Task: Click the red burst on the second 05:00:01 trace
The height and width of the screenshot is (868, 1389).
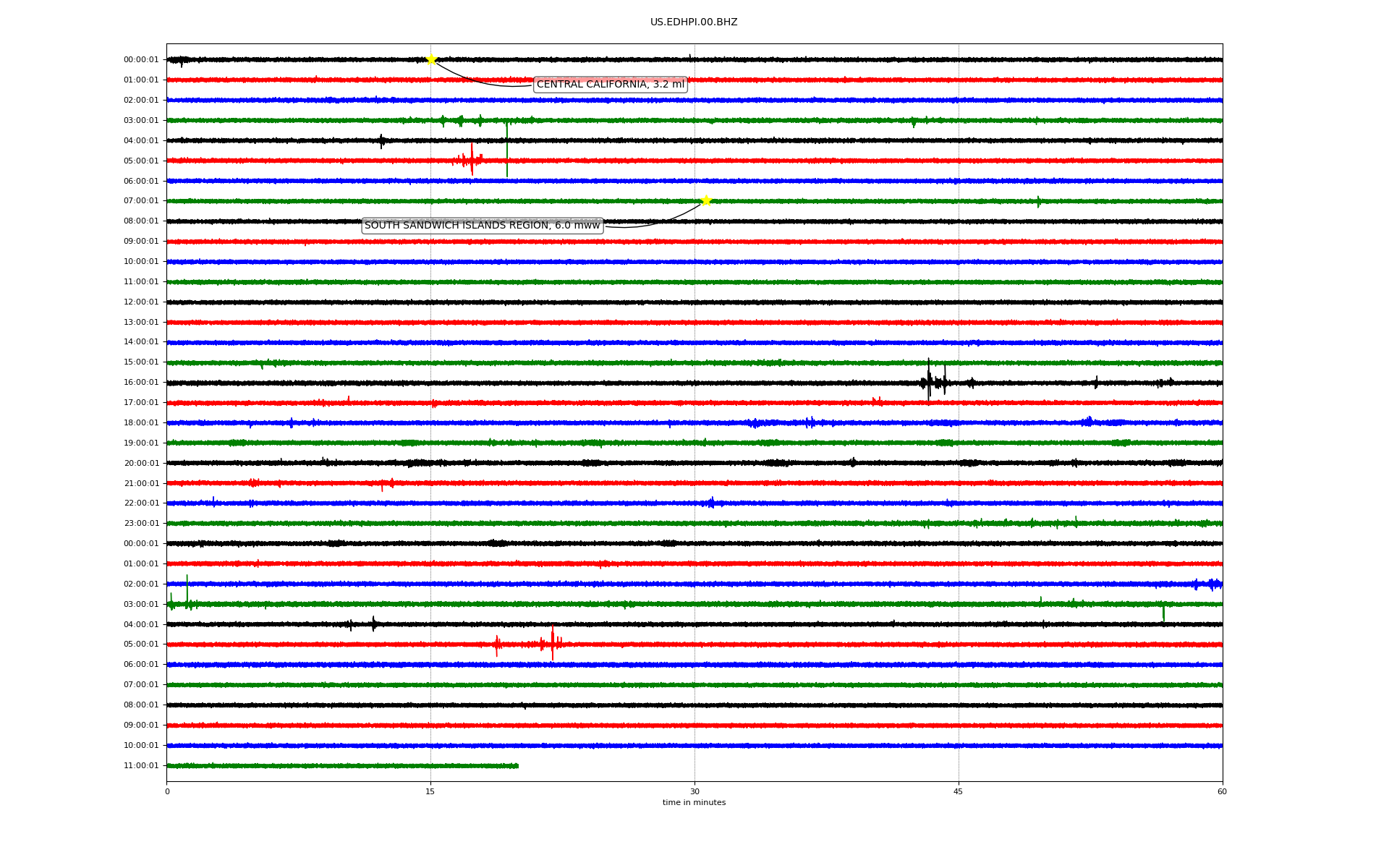Action: (x=552, y=643)
